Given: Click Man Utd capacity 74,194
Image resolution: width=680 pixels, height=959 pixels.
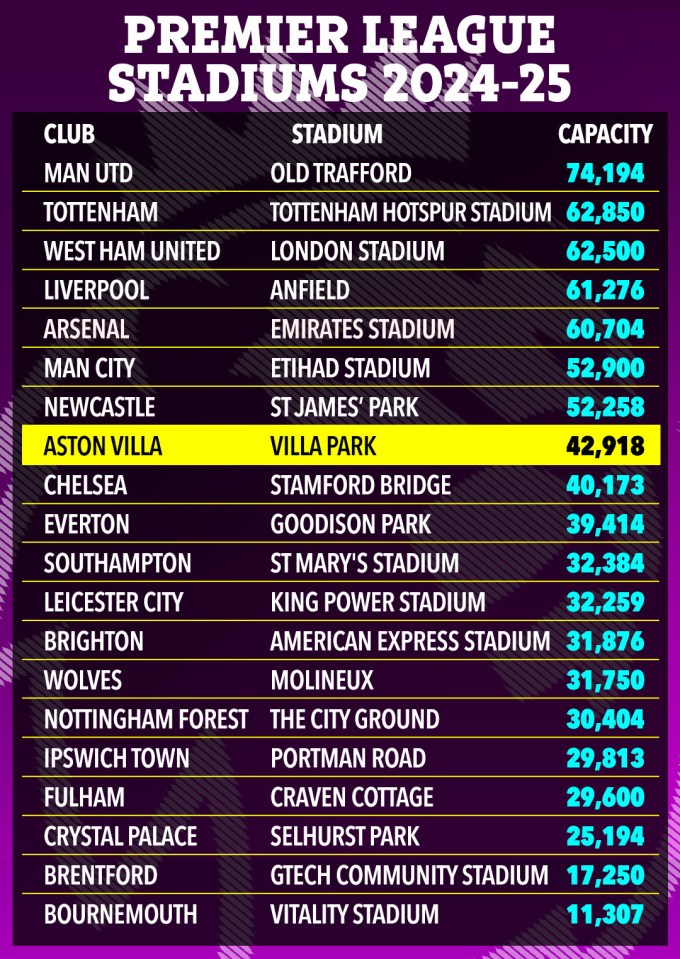Looking at the screenshot, I should pyautogui.click(x=605, y=173).
